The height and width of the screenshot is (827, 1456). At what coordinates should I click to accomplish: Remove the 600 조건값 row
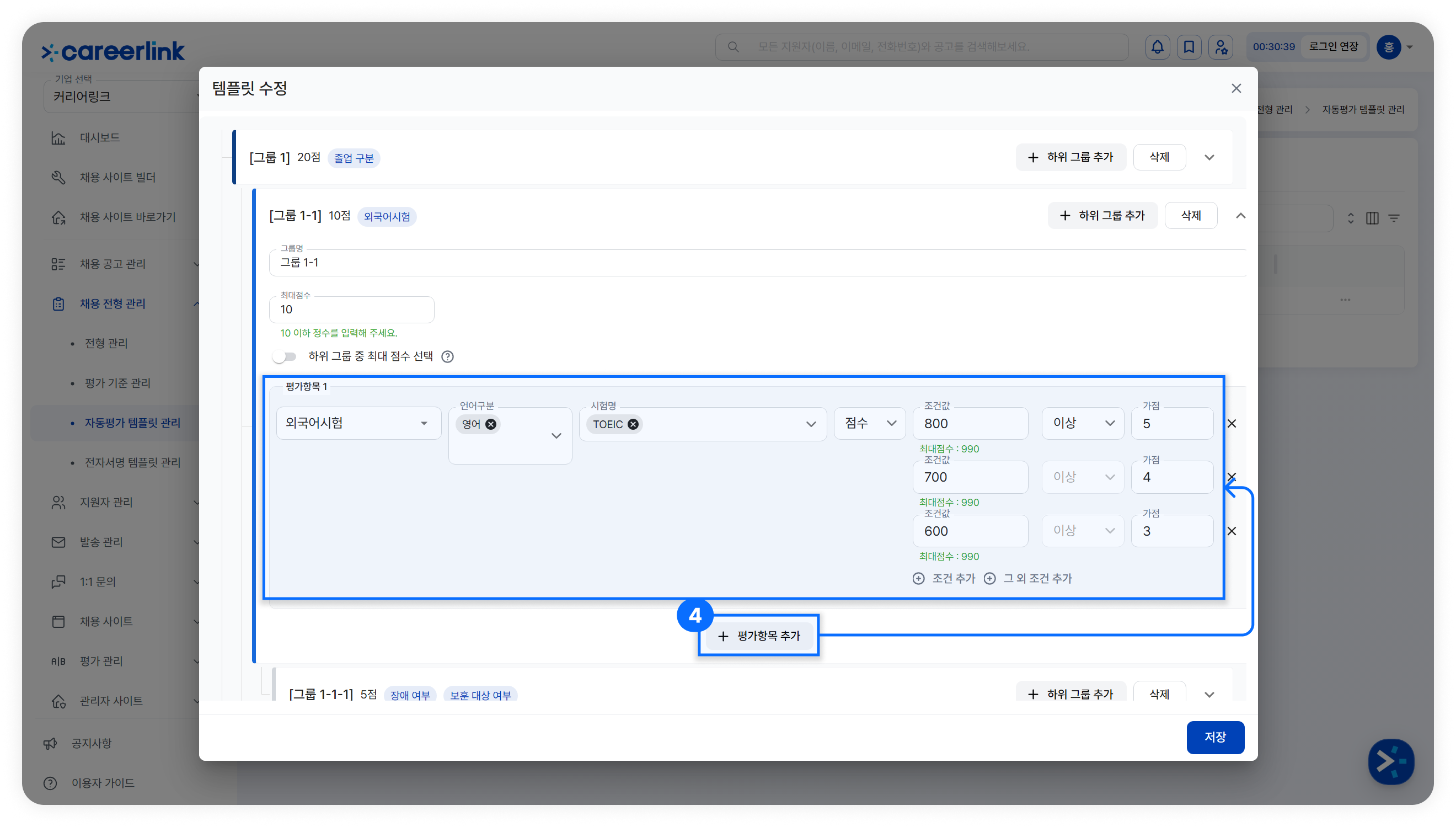pos(1231,531)
